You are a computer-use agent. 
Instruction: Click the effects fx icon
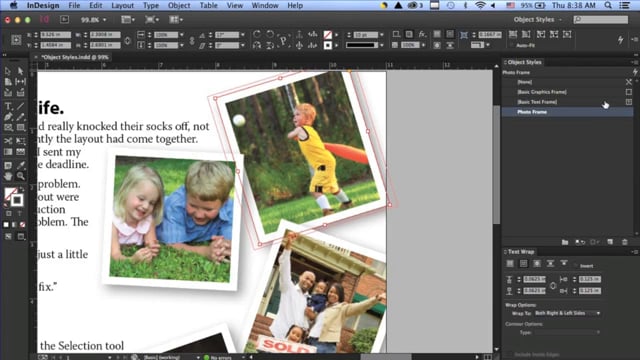pos(422,34)
